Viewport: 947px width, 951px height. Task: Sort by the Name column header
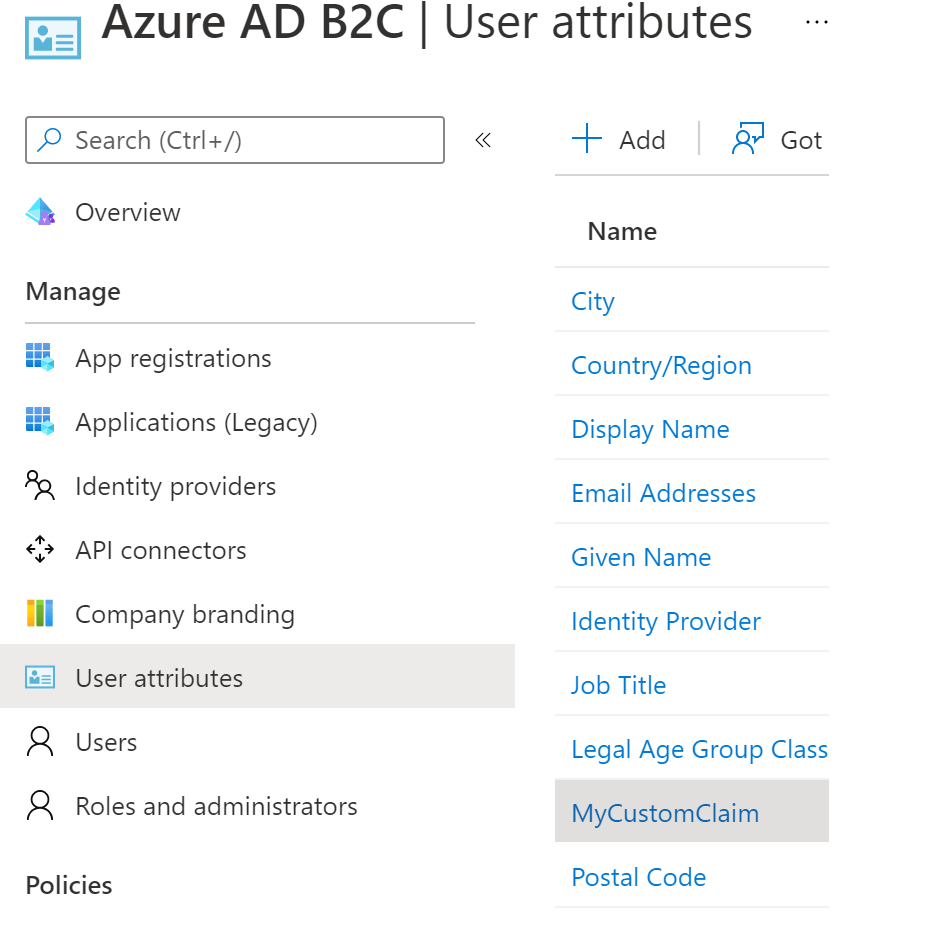(x=622, y=231)
